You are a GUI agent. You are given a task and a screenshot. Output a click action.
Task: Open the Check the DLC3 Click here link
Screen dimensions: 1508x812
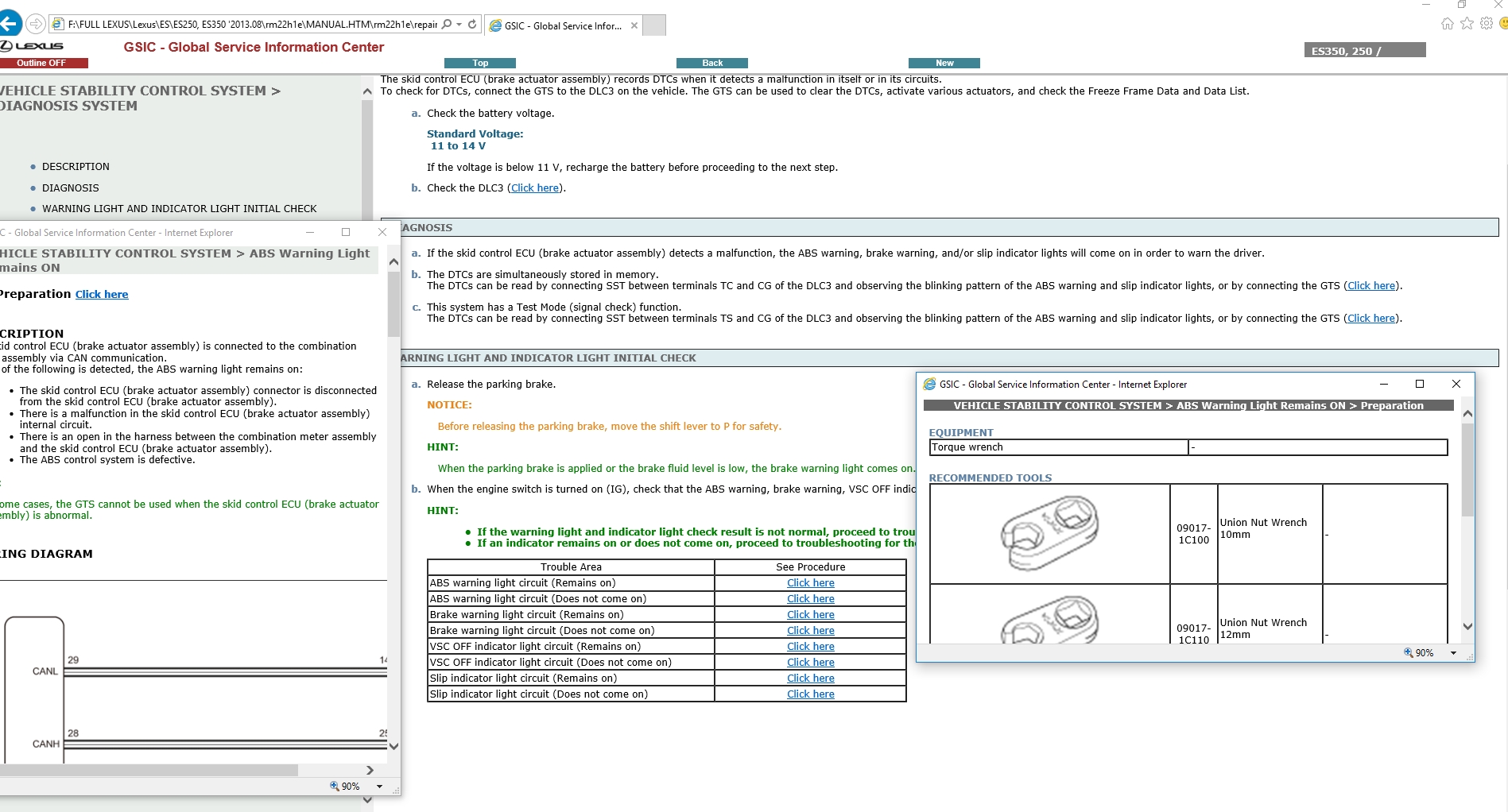pyautogui.click(x=535, y=188)
